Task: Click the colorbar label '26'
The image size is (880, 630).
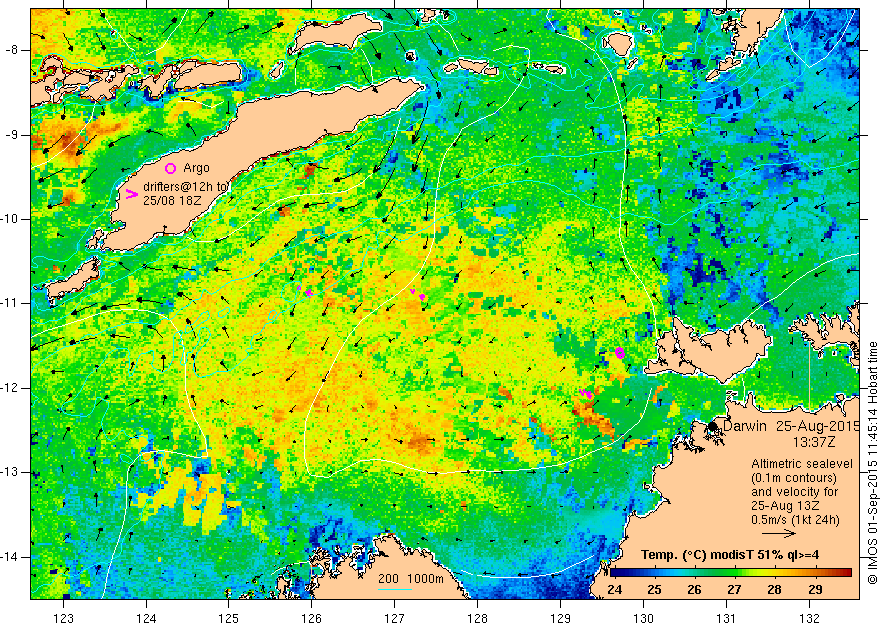Action: tap(695, 590)
